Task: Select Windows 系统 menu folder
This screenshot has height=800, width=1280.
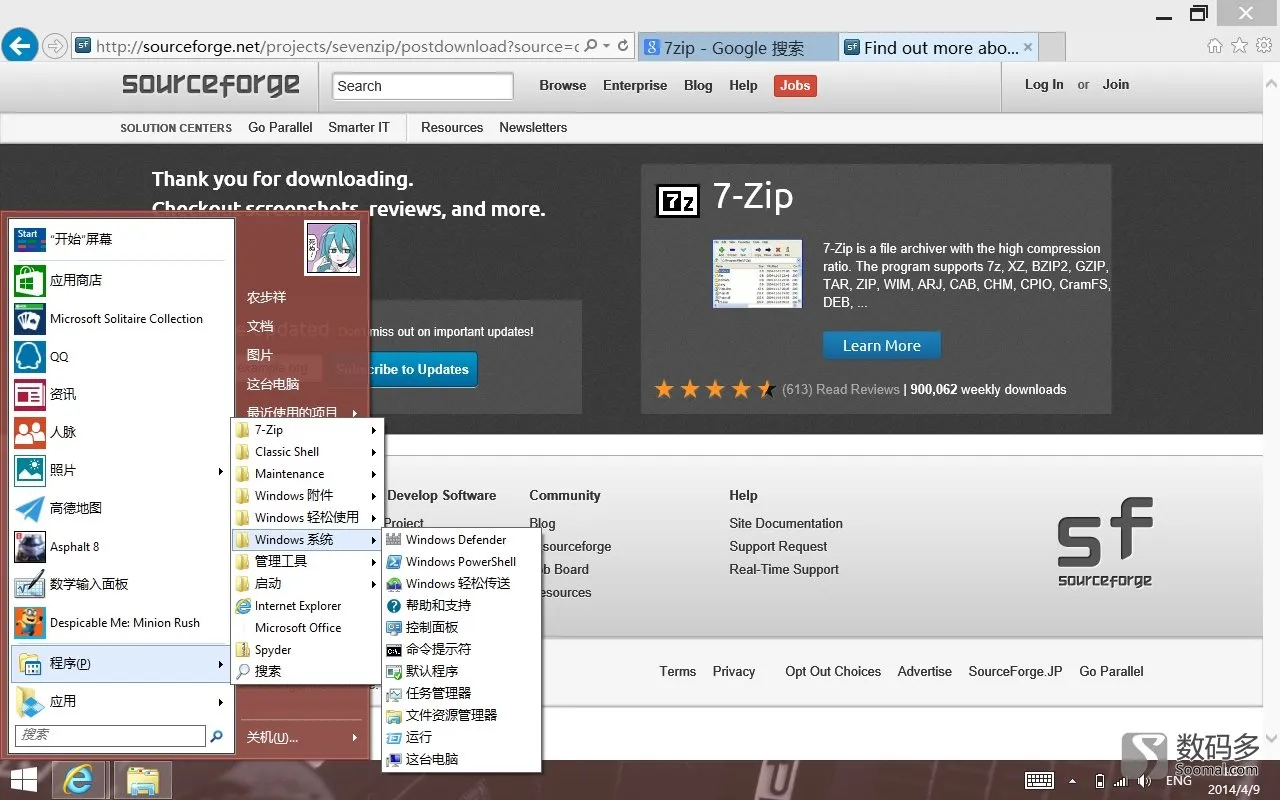Action: (306, 540)
